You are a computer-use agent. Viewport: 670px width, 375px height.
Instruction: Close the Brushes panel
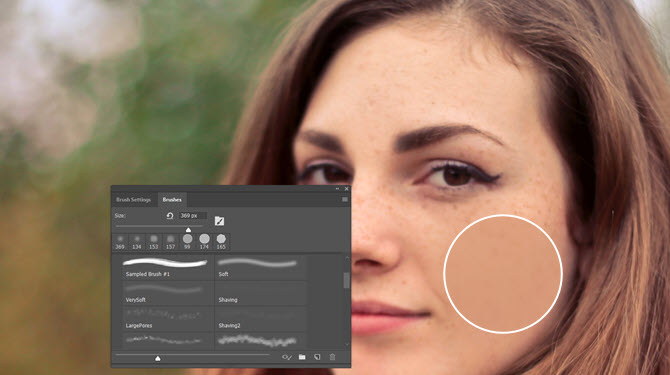tap(347, 189)
